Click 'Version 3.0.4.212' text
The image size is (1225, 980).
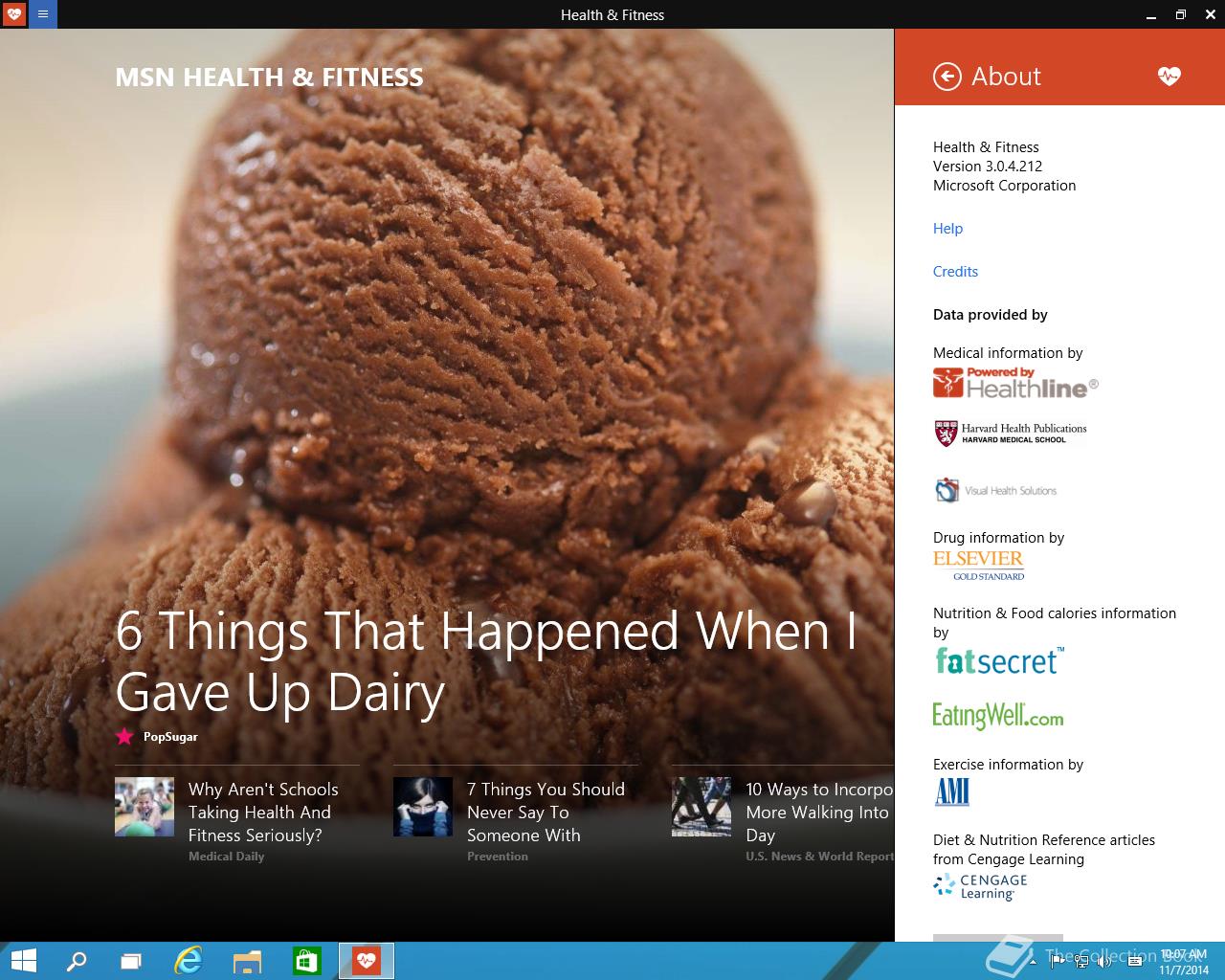[x=988, y=167]
